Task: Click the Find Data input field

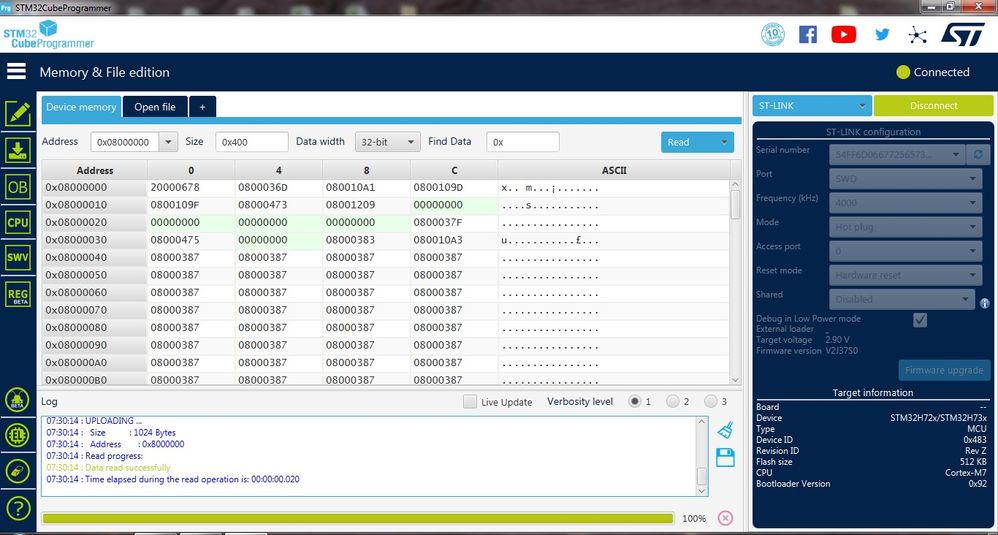Action: tap(523, 142)
